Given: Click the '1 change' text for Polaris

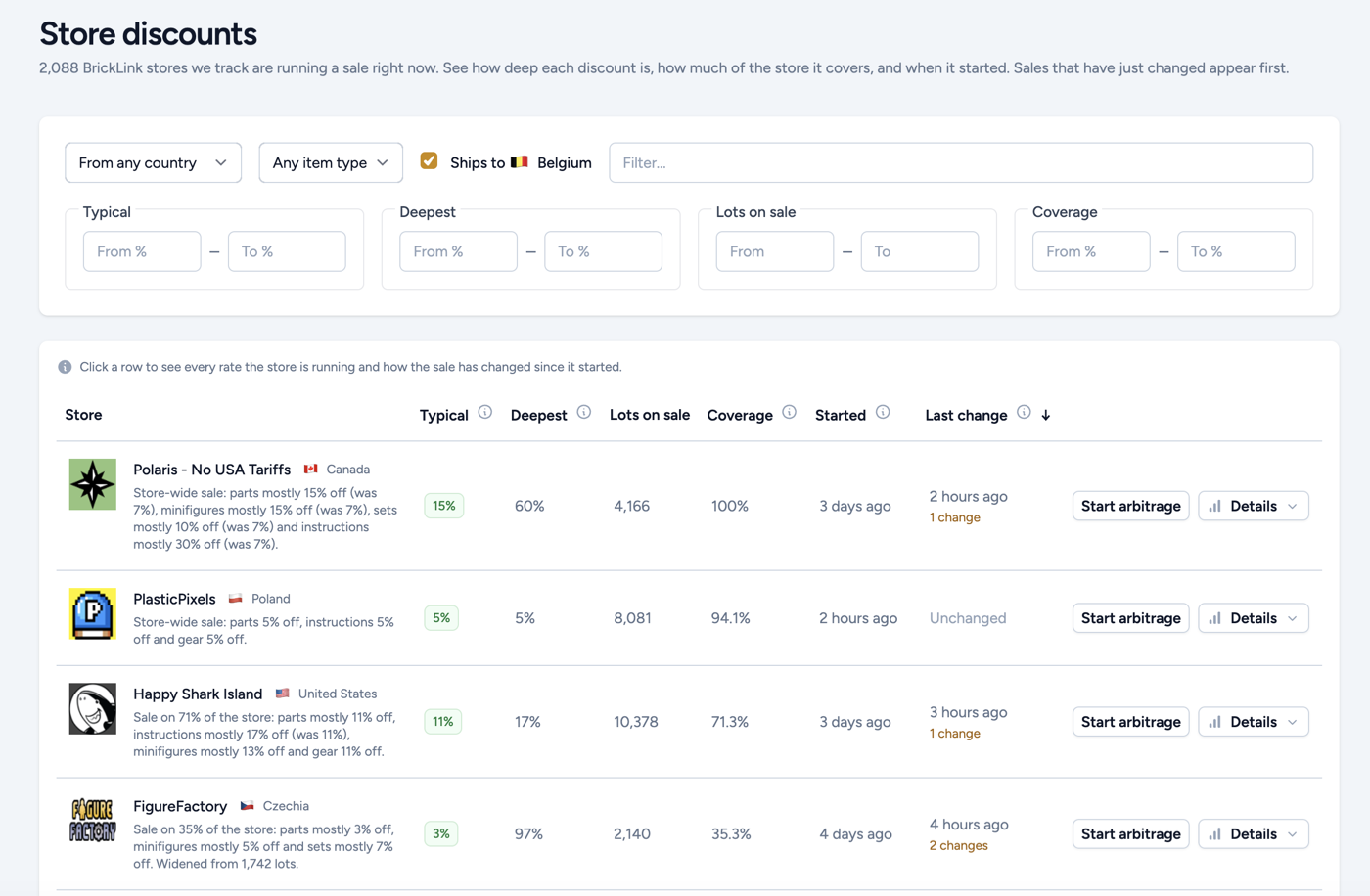Looking at the screenshot, I should coord(955,517).
